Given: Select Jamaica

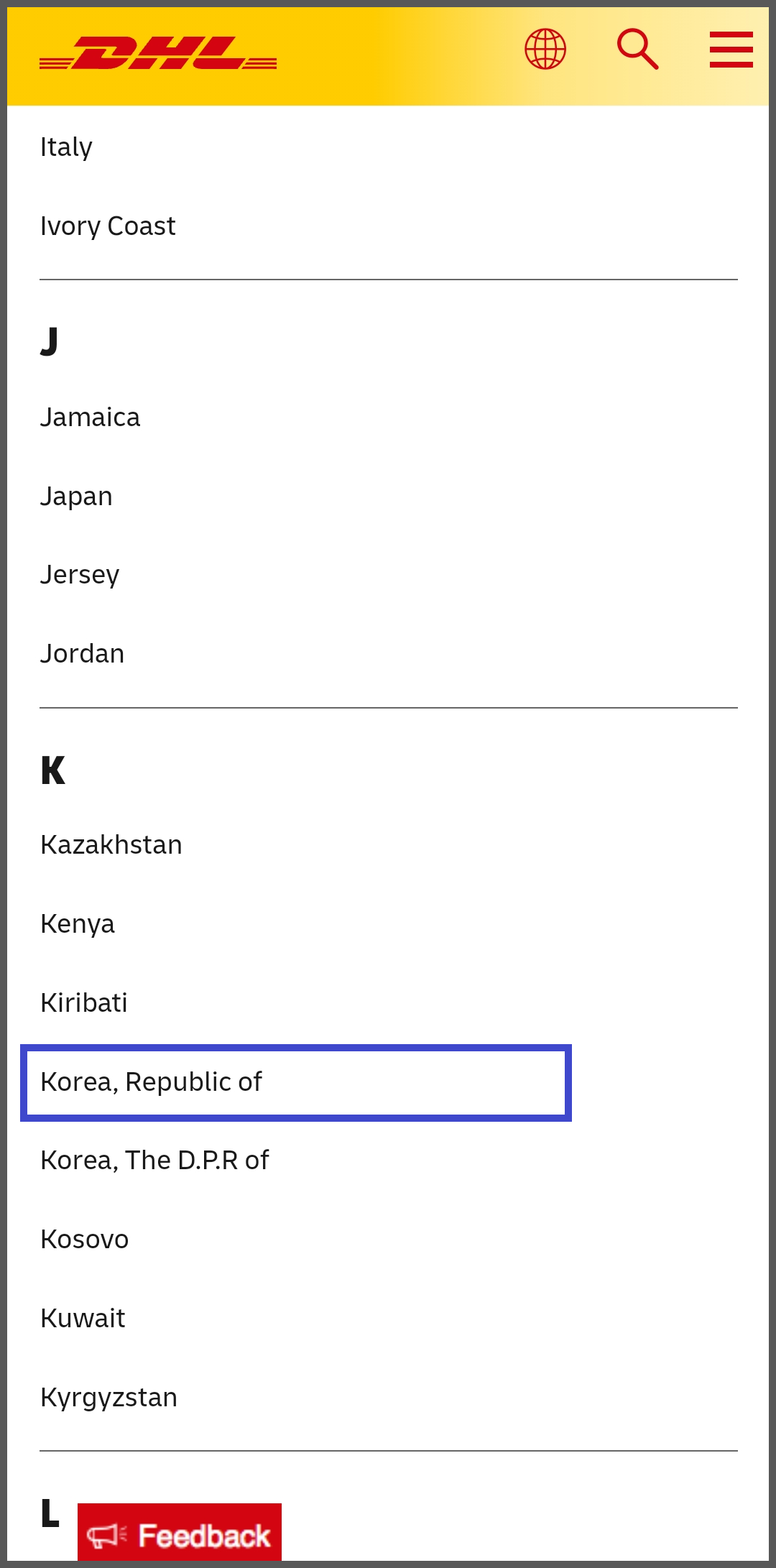Looking at the screenshot, I should [x=90, y=418].
